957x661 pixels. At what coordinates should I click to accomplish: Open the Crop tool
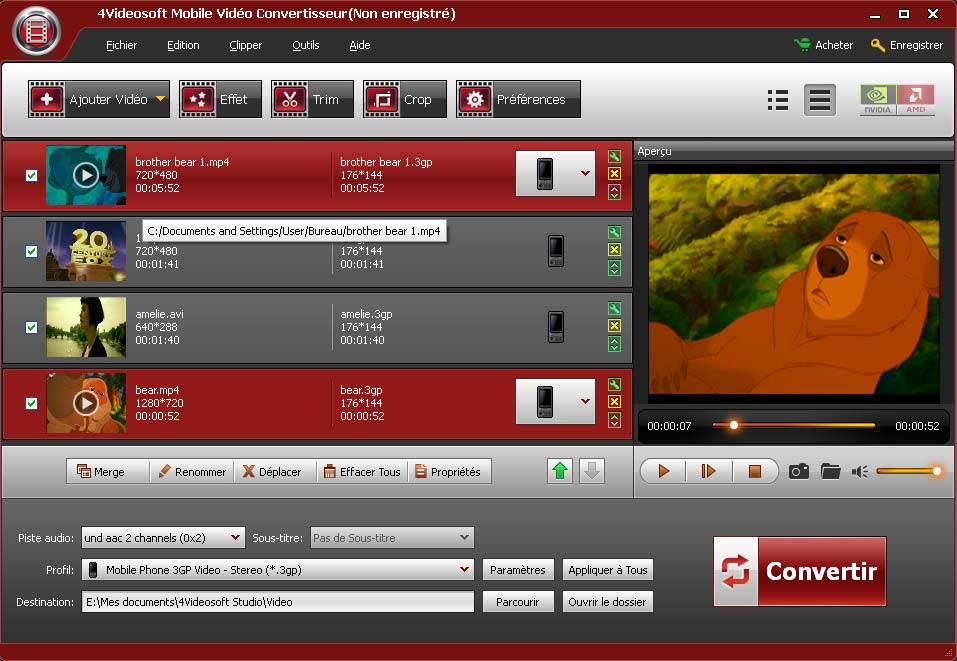pyautogui.click(x=404, y=99)
